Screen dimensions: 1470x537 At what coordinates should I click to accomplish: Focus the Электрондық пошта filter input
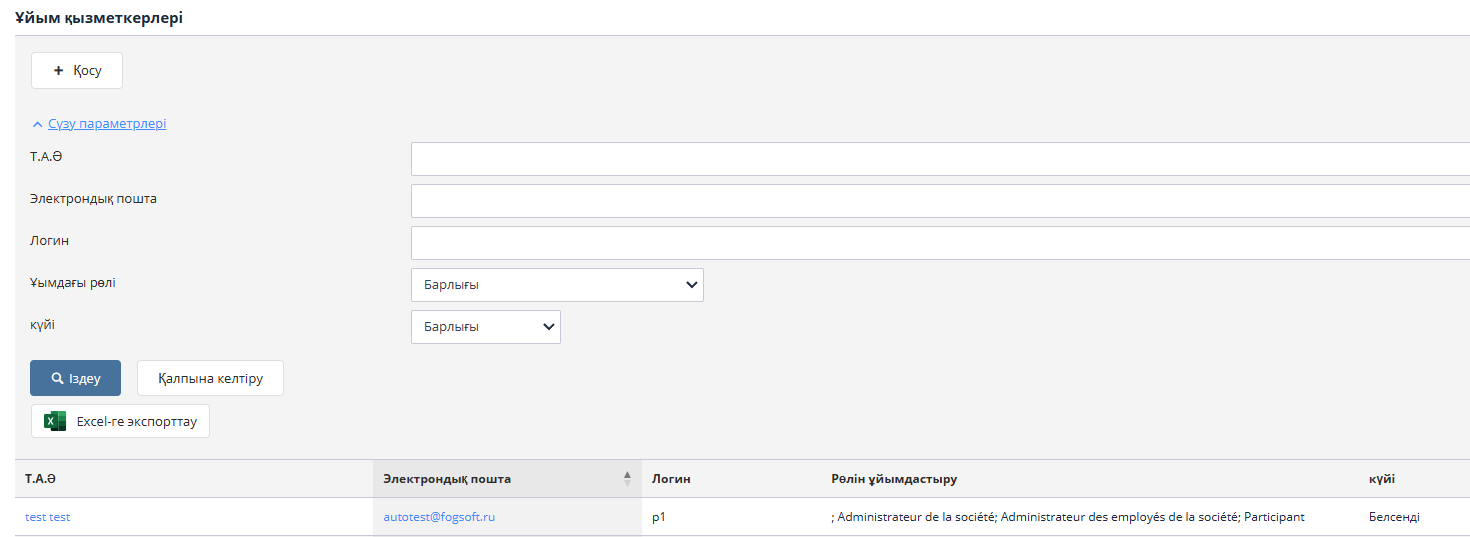pos(938,201)
